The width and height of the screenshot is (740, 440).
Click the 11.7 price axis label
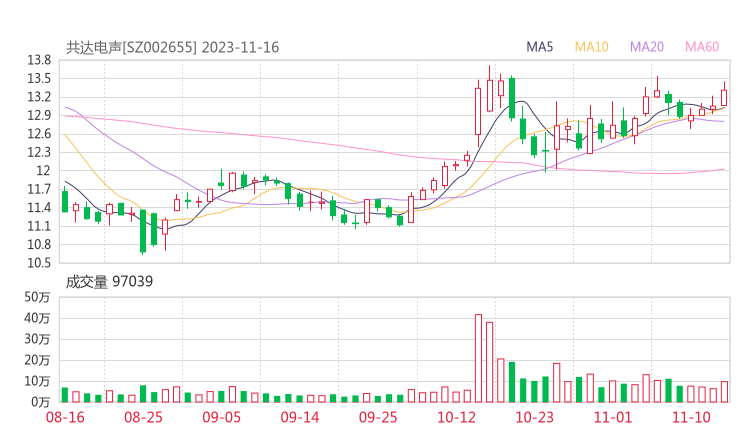(39, 189)
